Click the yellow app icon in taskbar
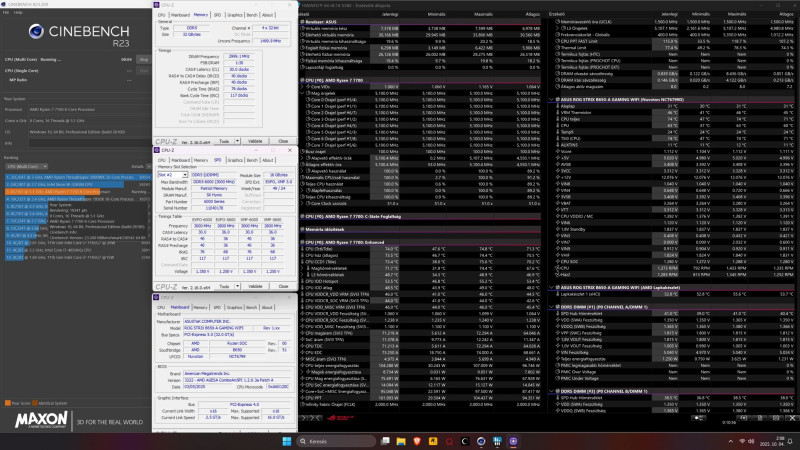This screenshot has height=450, width=800. (433, 441)
